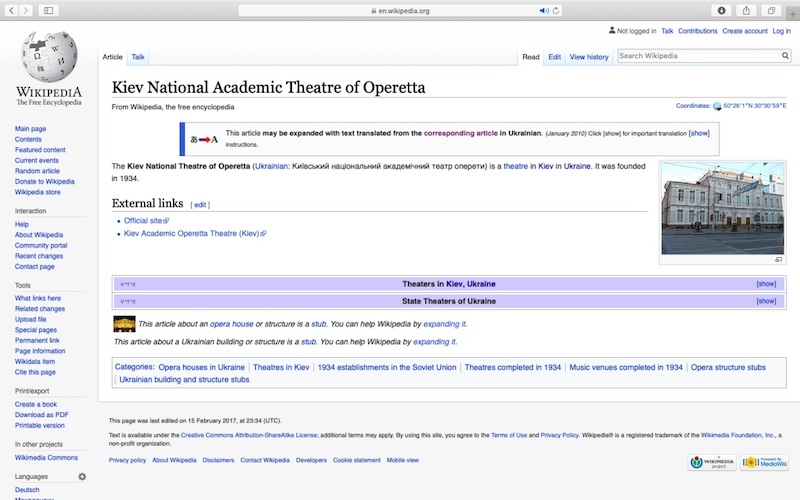
Task: Open the View history tab
Action: click(x=589, y=57)
